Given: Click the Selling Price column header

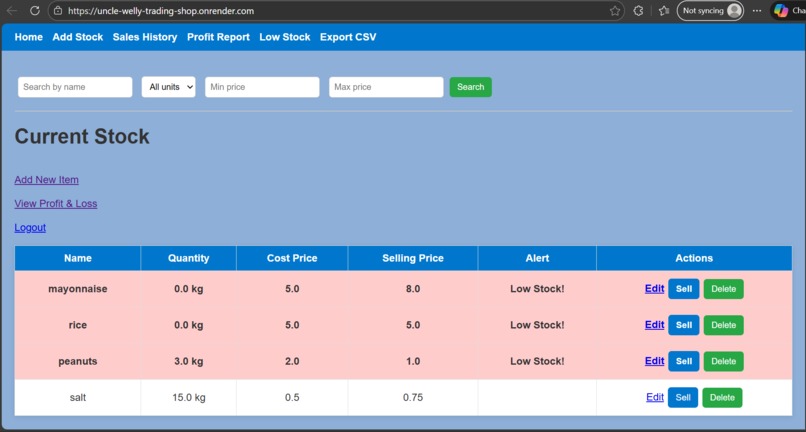Looking at the screenshot, I should point(413,258).
